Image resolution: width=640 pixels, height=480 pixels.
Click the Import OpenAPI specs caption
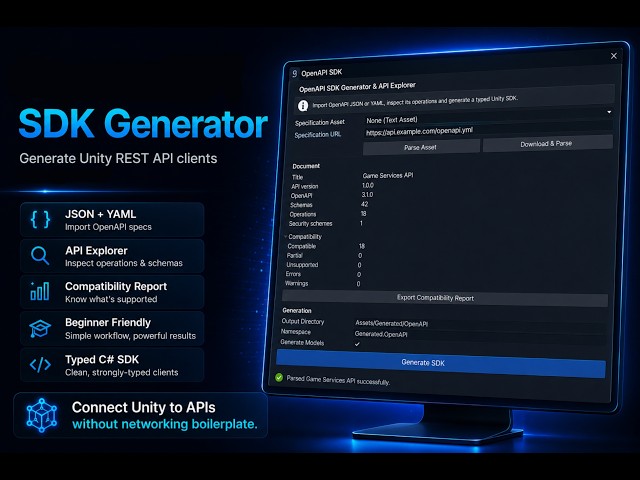tap(108, 227)
